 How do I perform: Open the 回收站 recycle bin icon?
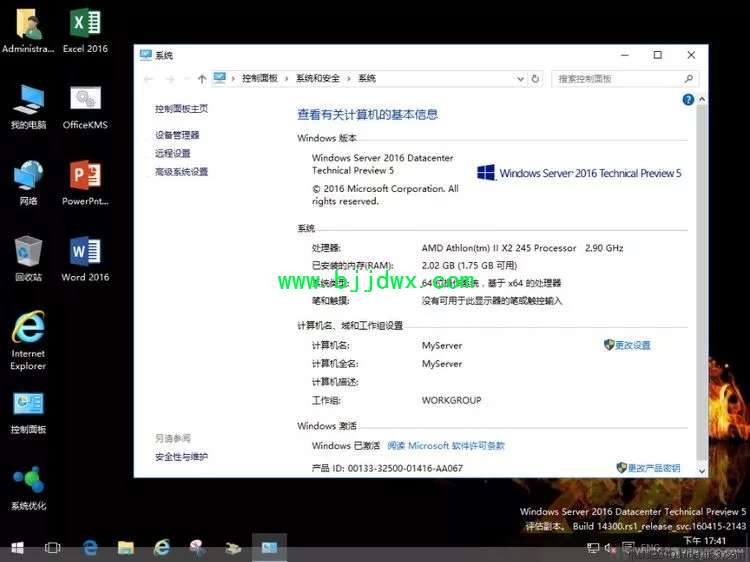click(28, 259)
